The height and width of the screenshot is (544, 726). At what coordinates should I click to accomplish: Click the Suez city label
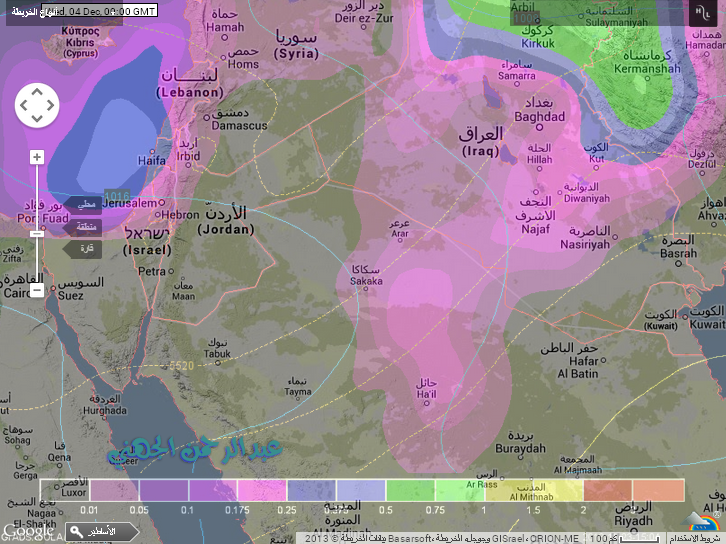point(71,295)
